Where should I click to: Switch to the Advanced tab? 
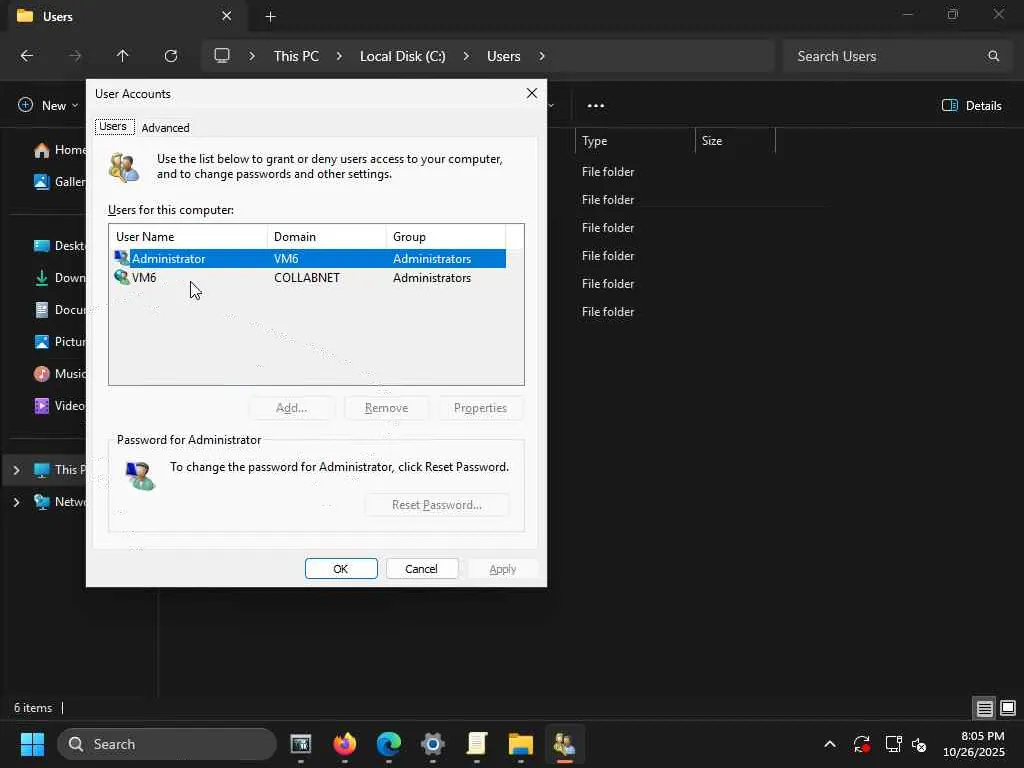[x=165, y=128]
